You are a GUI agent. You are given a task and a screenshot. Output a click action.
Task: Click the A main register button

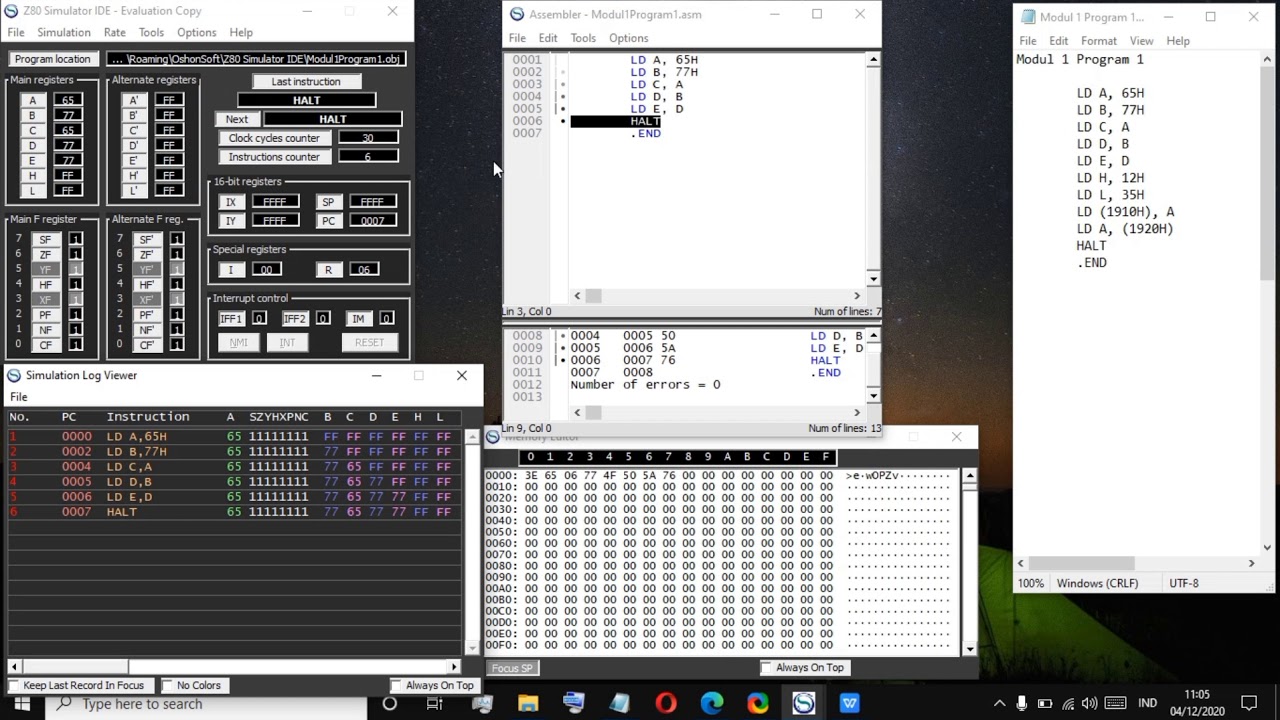(x=32, y=101)
